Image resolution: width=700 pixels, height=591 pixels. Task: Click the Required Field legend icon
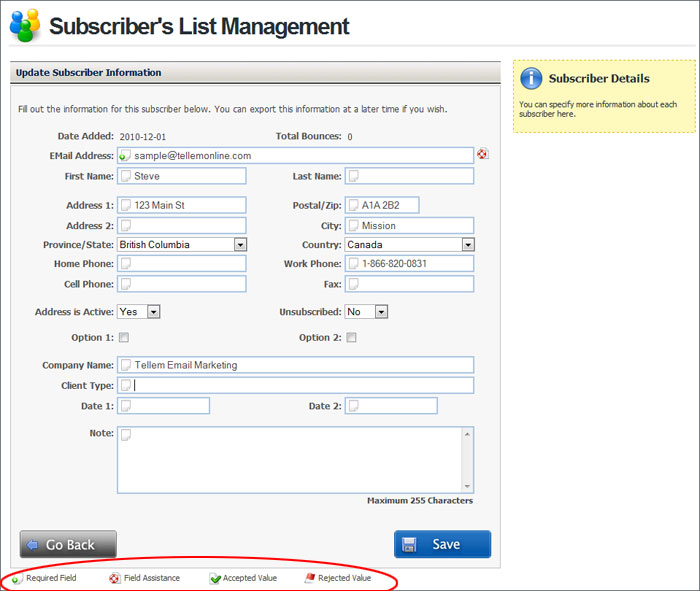click(16, 579)
